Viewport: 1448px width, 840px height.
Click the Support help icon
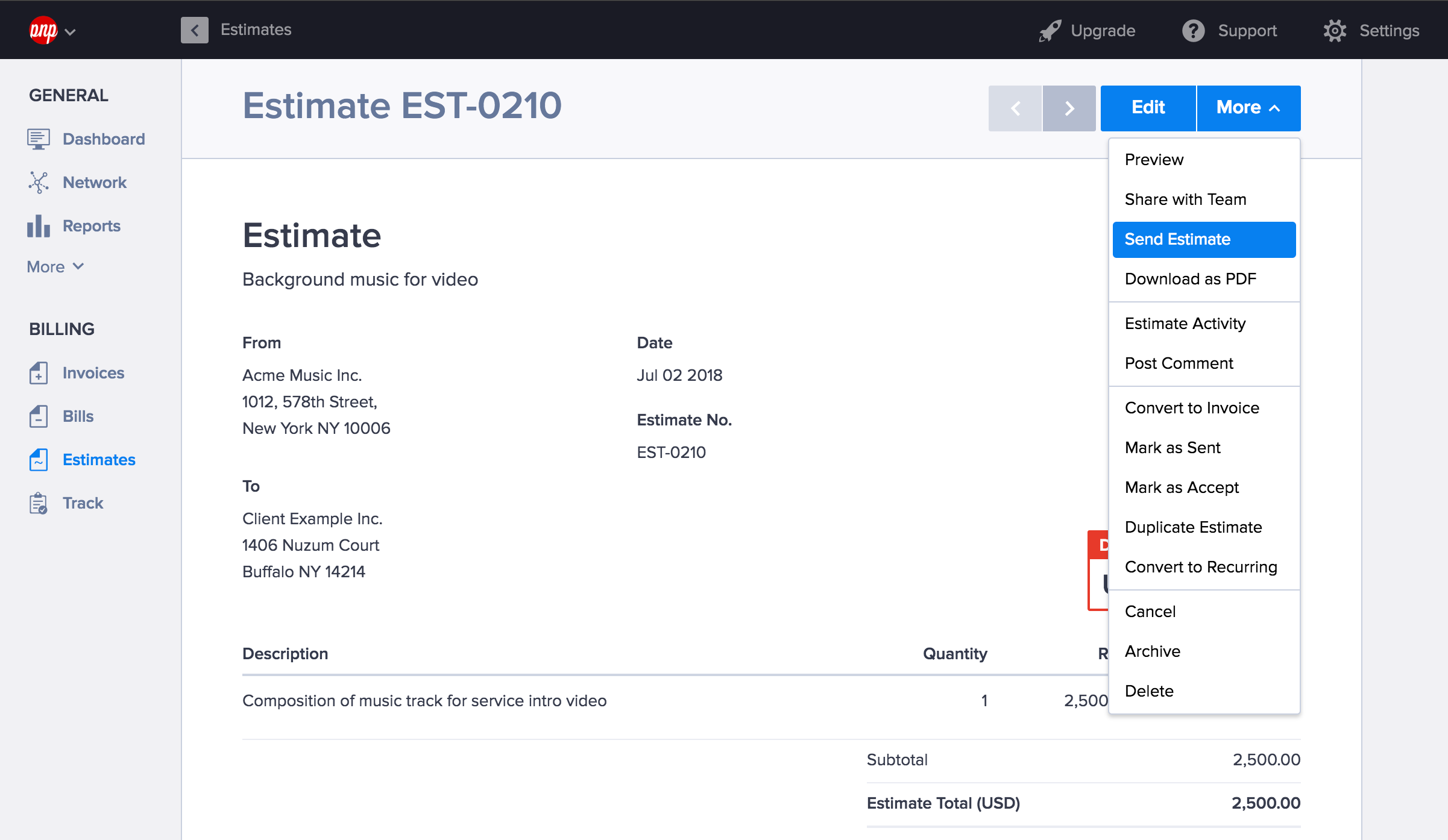pyautogui.click(x=1192, y=29)
